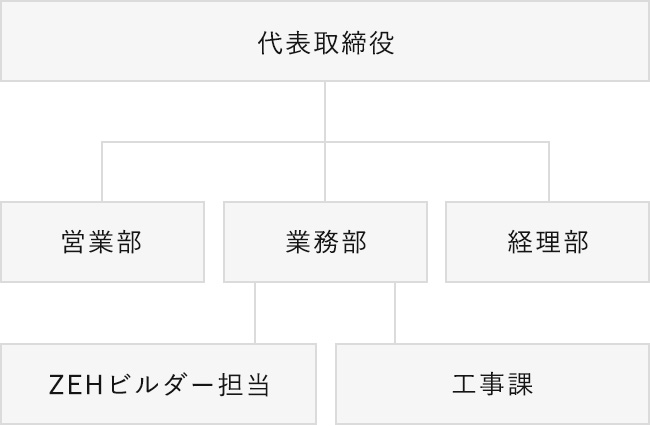Click the vertical line entering 業務部 from above
The height and width of the screenshot is (426, 650).
[325, 172]
